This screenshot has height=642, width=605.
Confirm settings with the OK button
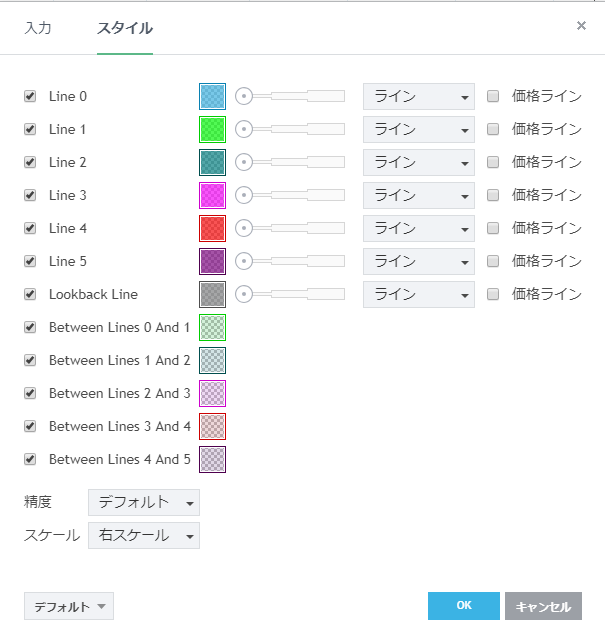[x=463, y=606]
